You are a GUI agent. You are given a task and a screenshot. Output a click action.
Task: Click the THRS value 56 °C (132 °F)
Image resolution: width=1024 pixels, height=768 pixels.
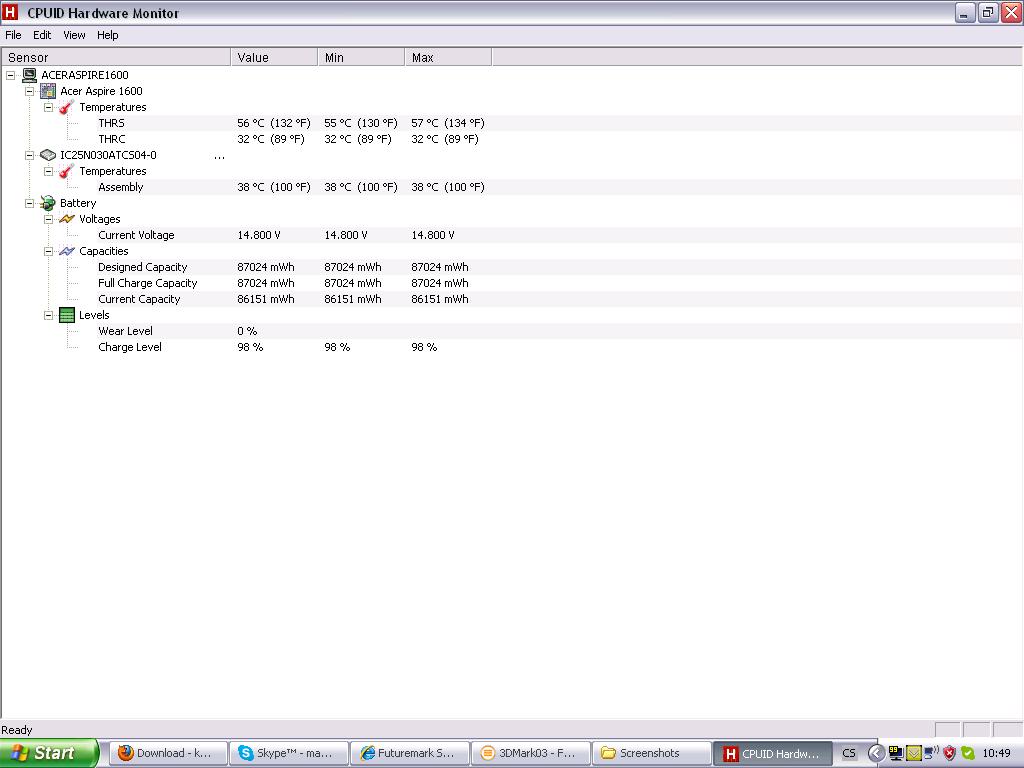(x=274, y=123)
